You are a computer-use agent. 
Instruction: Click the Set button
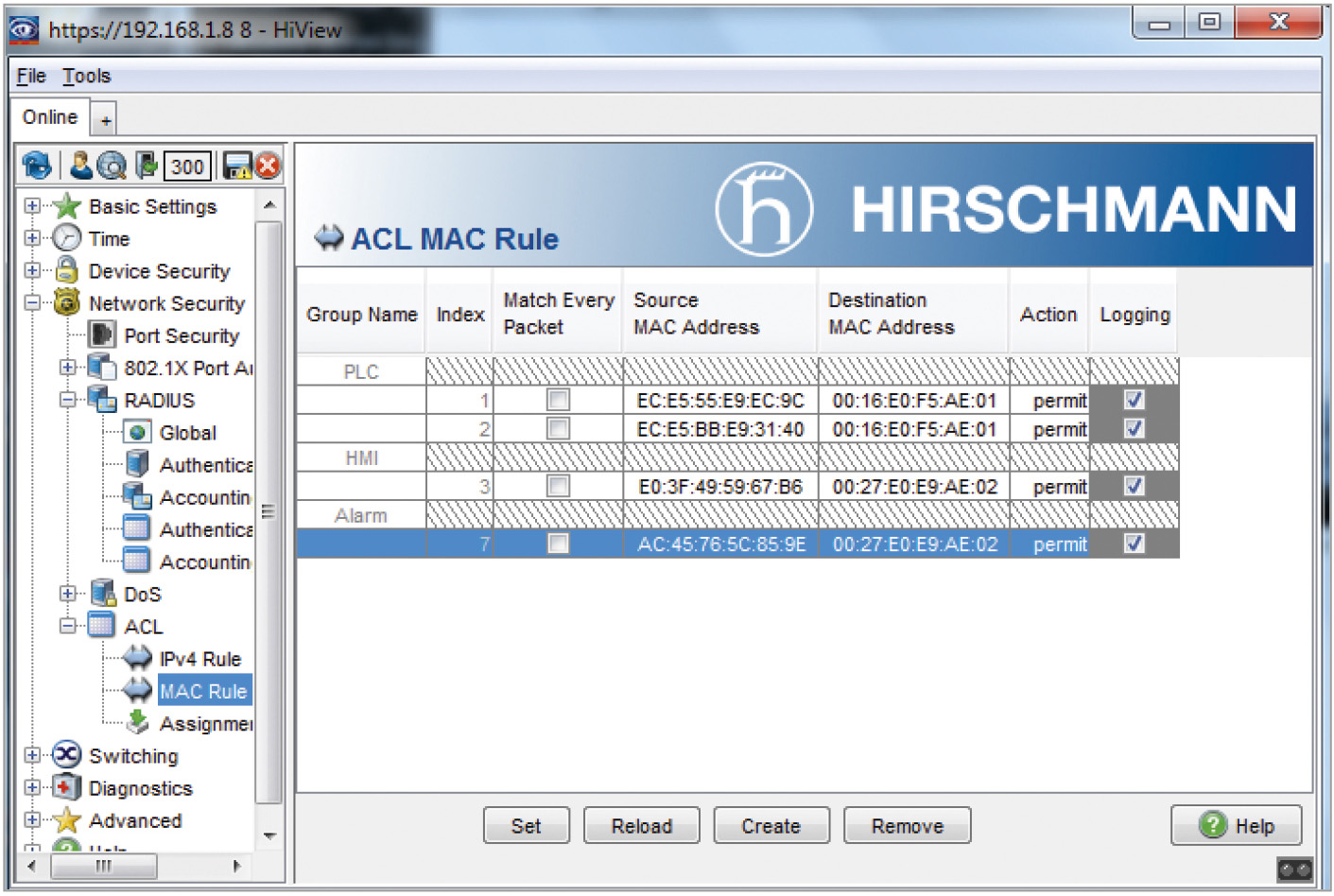[527, 825]
